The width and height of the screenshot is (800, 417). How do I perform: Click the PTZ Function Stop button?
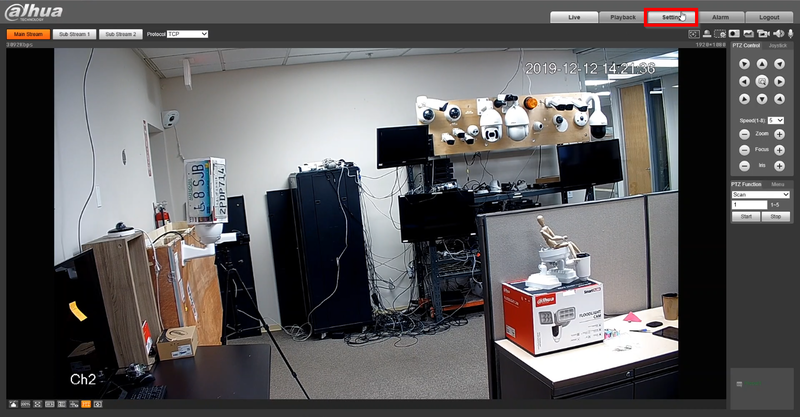(x=776, y=216)
